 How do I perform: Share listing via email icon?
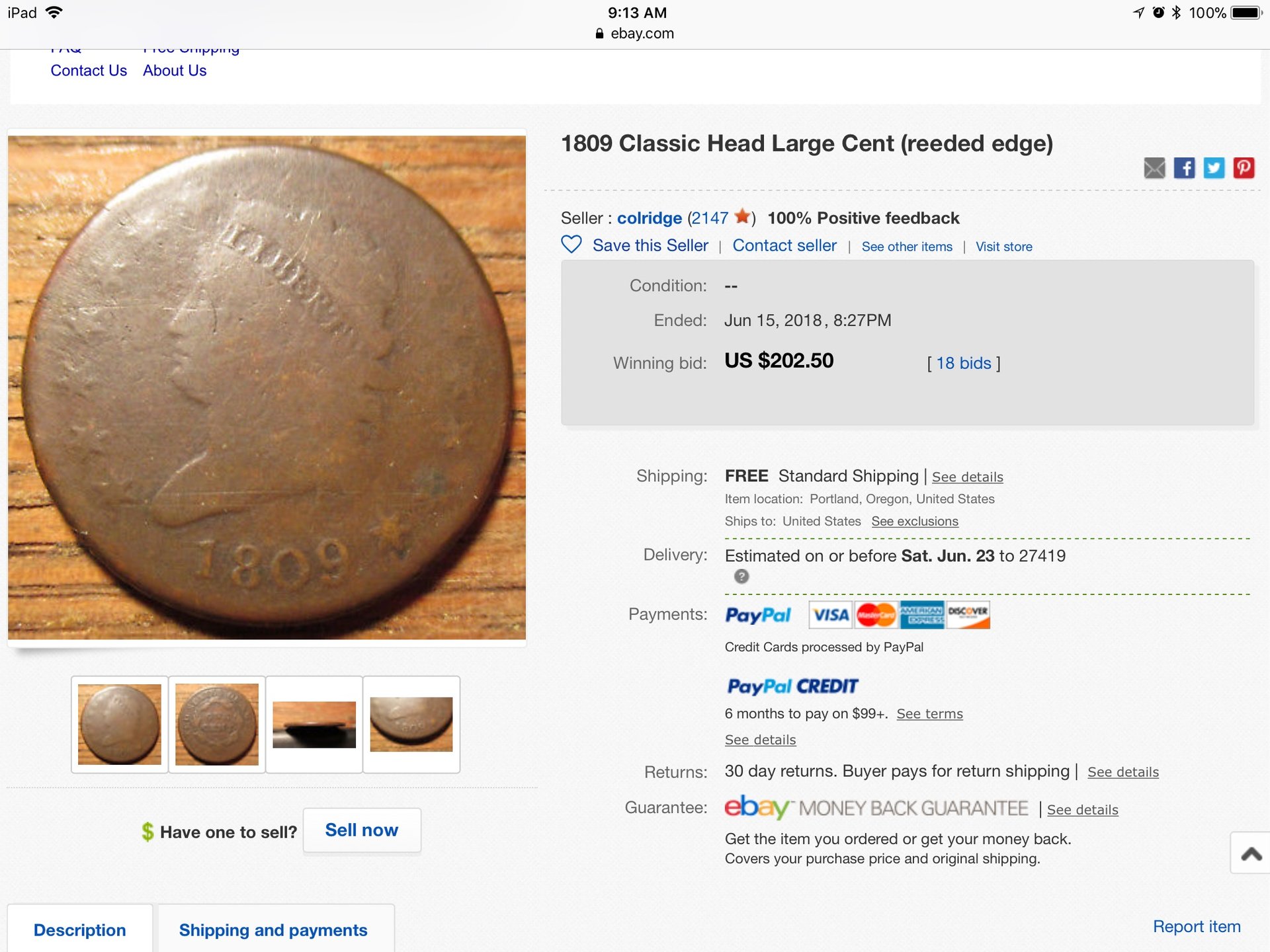pyautogui.click(x=1154, y=168)
